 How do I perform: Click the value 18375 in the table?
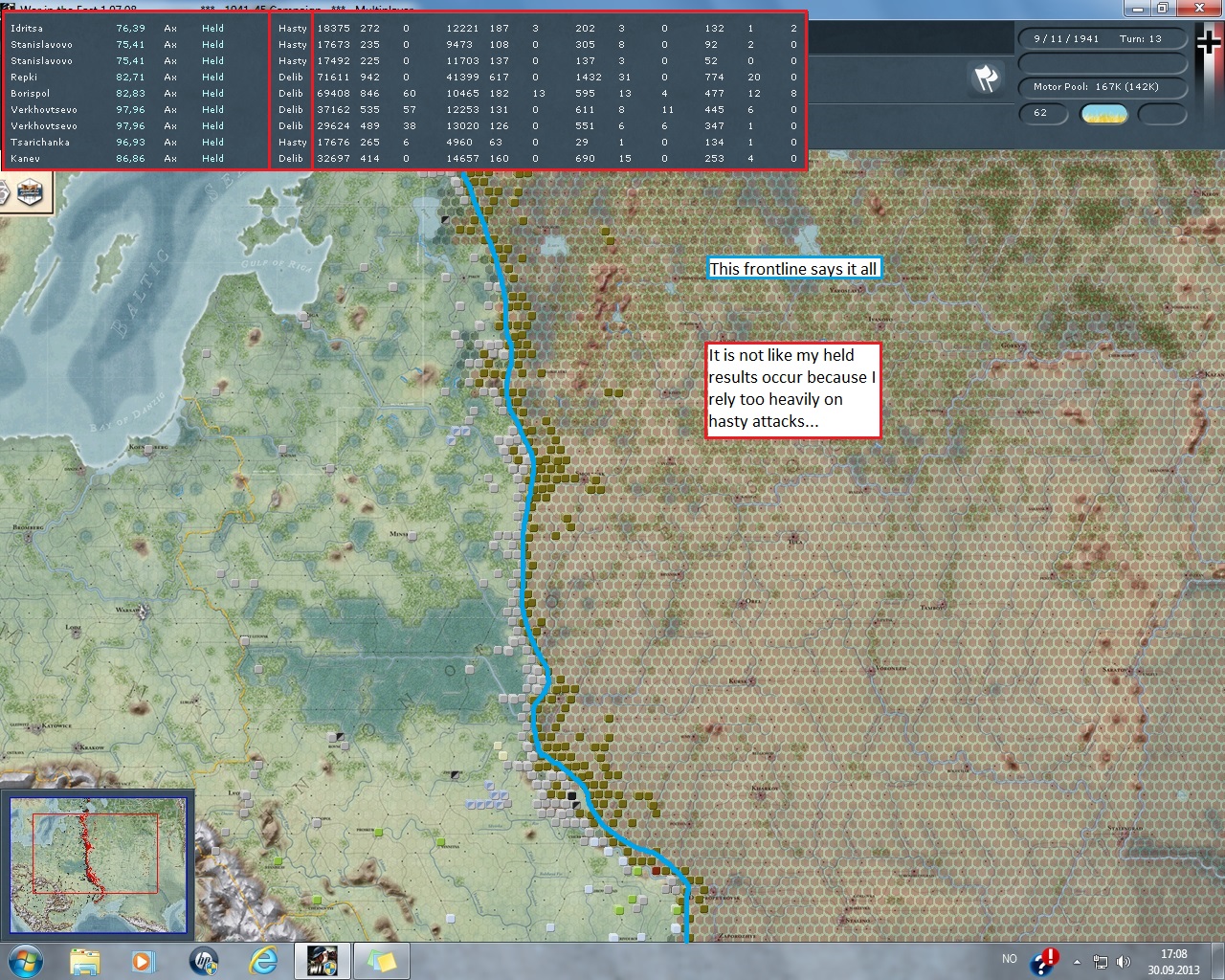tap(334, 29)
